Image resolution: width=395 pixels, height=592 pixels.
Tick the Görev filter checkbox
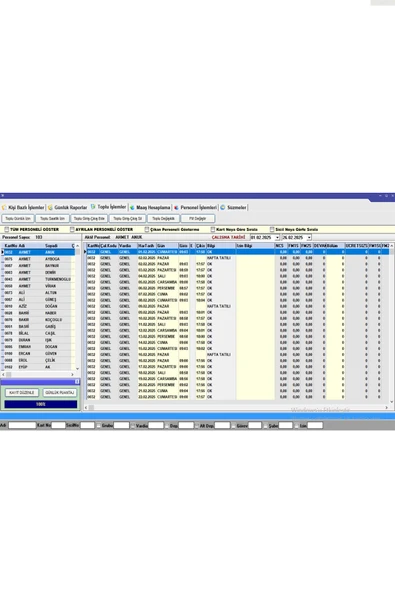pos(233,426)
